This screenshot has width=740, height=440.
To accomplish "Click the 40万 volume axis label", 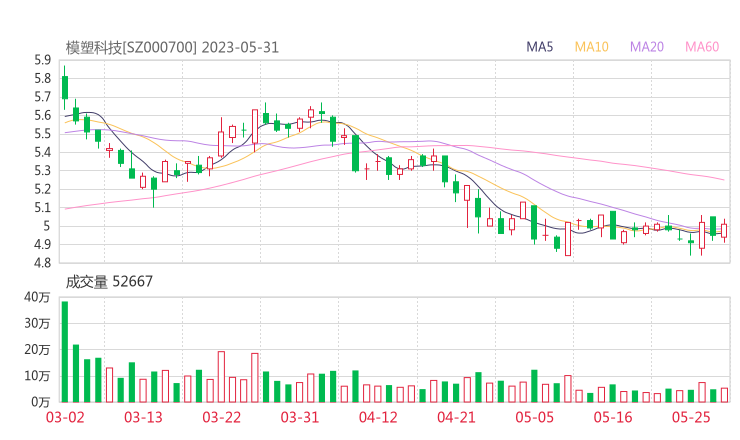I will pos(37,297).
